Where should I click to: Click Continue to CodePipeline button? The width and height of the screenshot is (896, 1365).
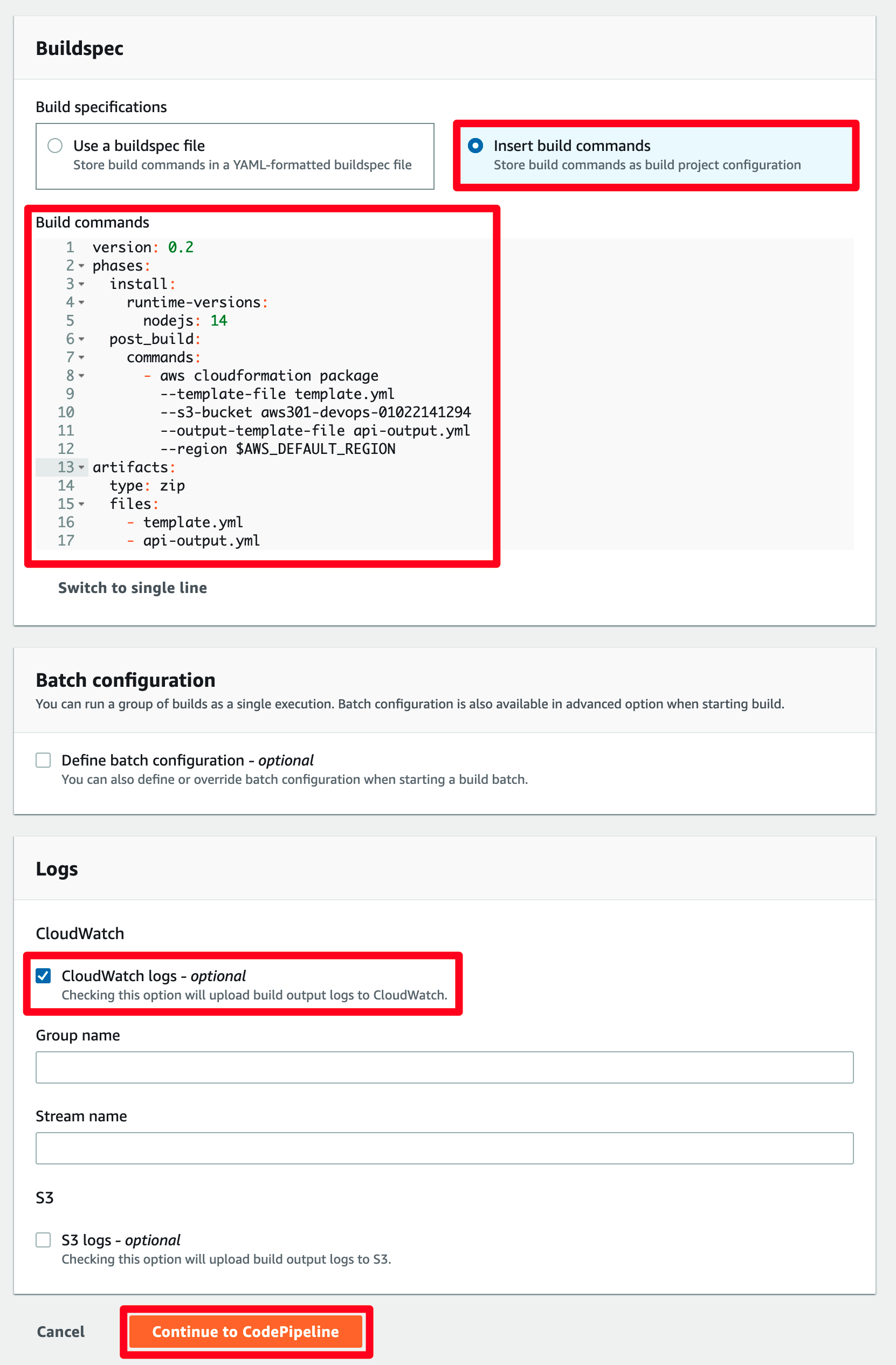(x=246, y=1332)
